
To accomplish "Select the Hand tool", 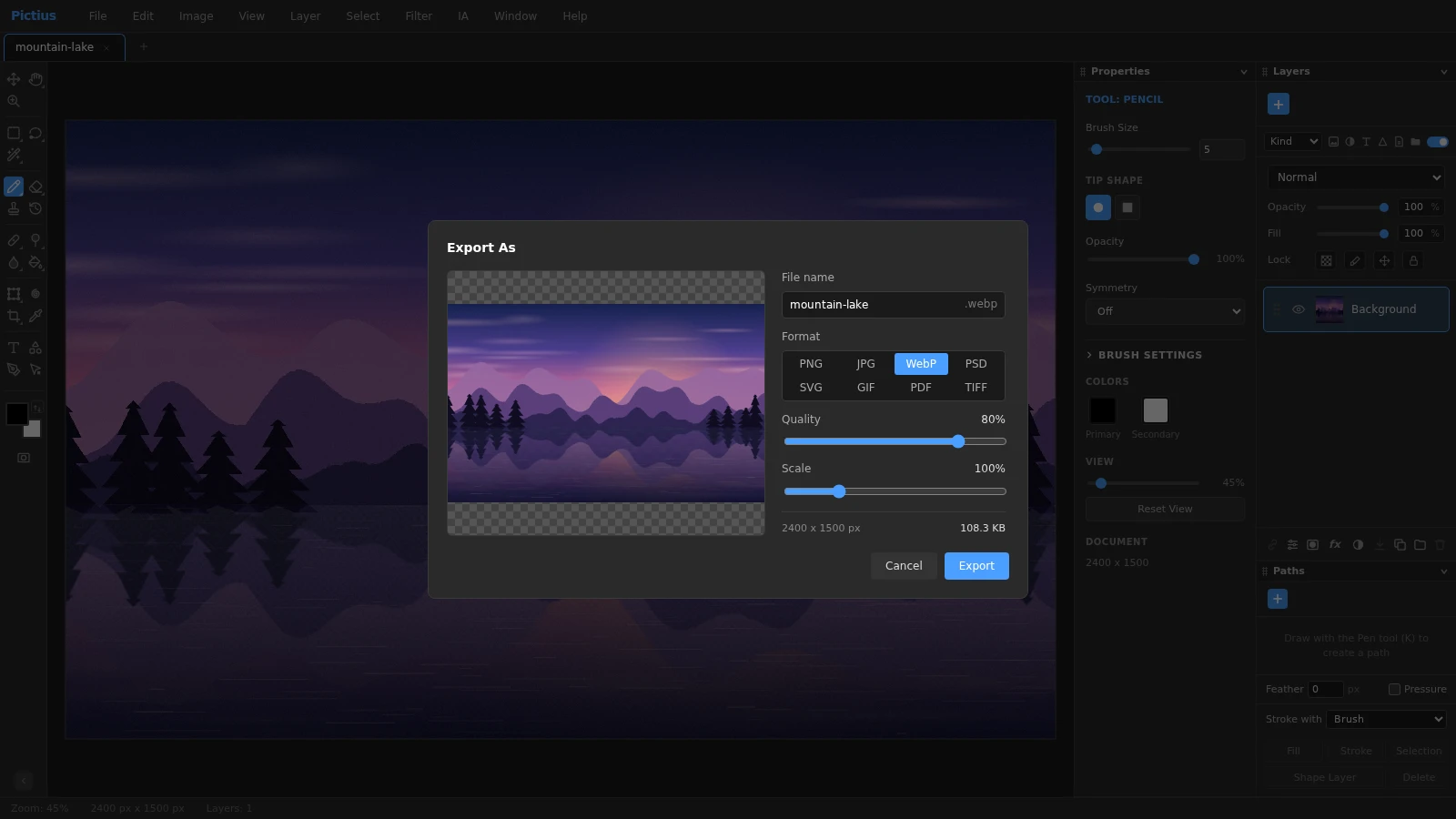I will point(35,79).
